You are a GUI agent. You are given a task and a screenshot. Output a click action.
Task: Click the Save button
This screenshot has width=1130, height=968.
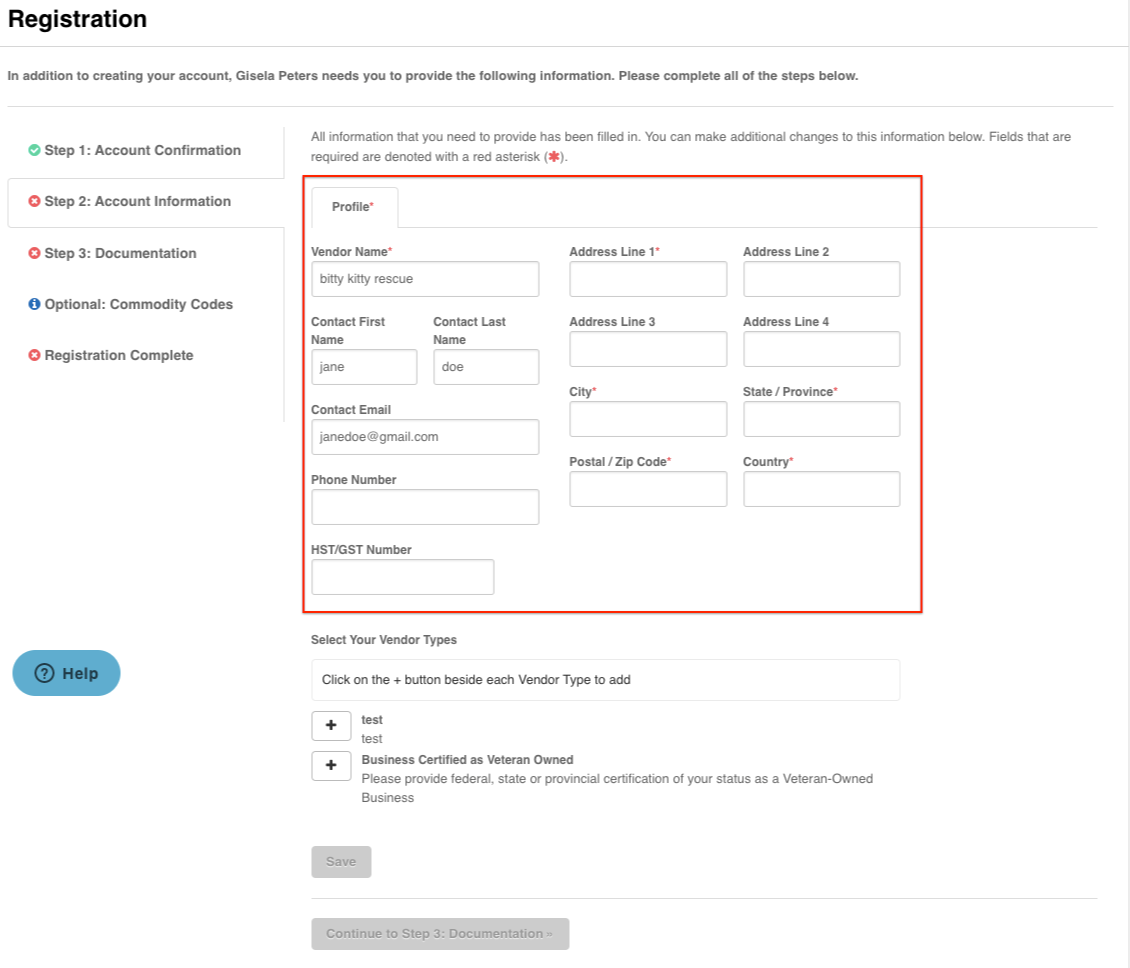(341, 862)
